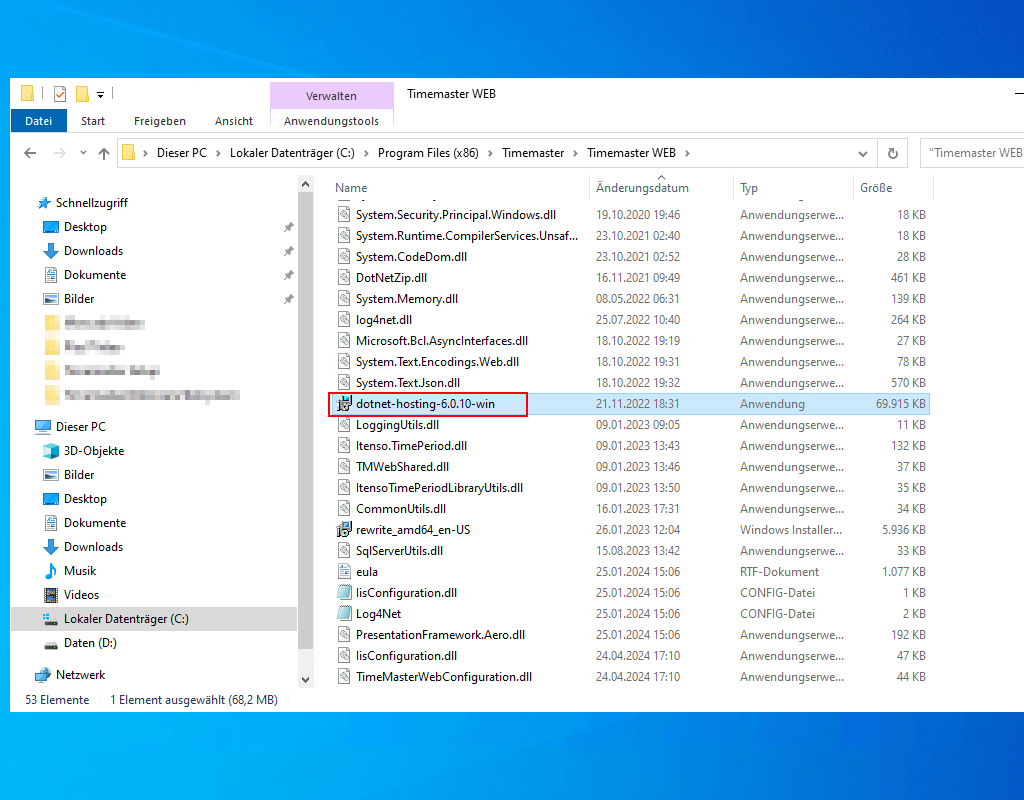Select the rewrite_amd64_en-US Windows Installer file
Screen dimensions: 1024x800
(409, 529)
